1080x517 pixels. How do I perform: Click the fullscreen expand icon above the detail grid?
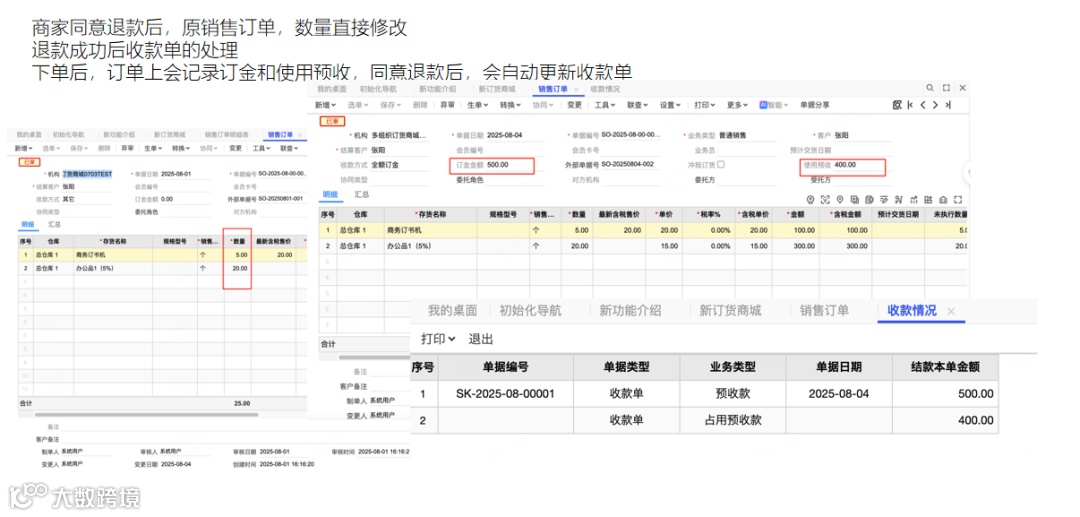click(x=958, y=200)
